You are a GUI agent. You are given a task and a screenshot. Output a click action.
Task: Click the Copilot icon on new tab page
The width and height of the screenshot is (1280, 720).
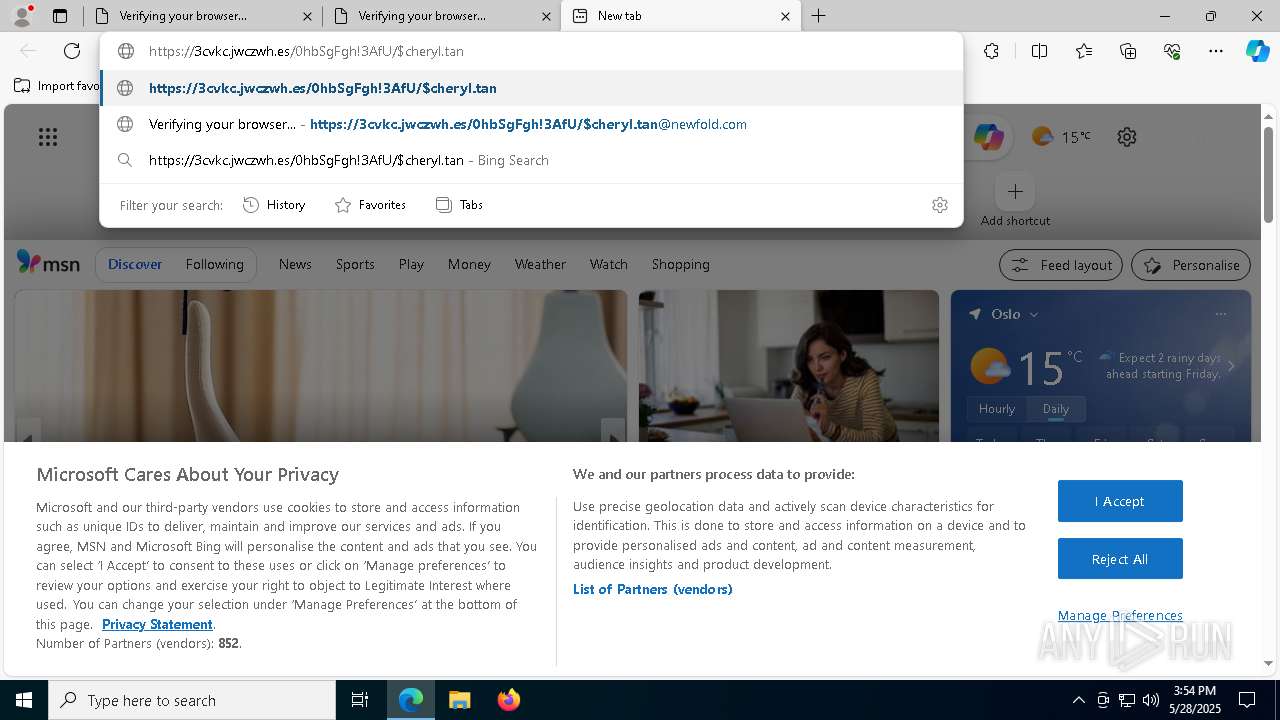click(989, 137)
